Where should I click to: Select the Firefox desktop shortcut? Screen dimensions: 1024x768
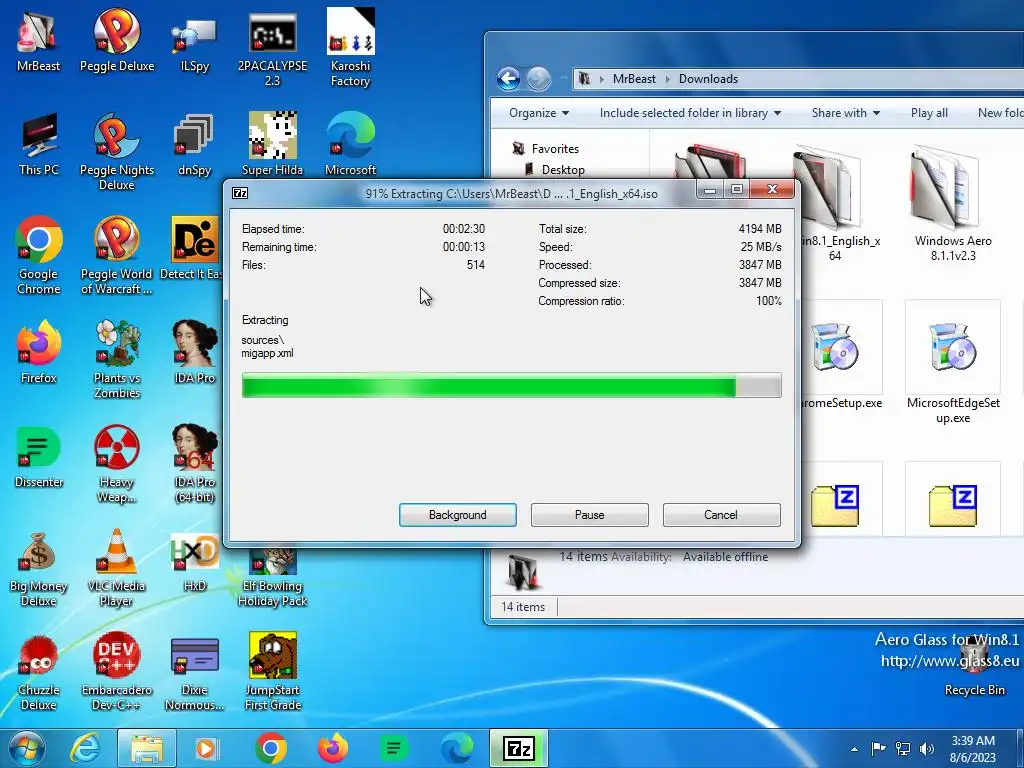pyautogui.click(x=39, y=351)
